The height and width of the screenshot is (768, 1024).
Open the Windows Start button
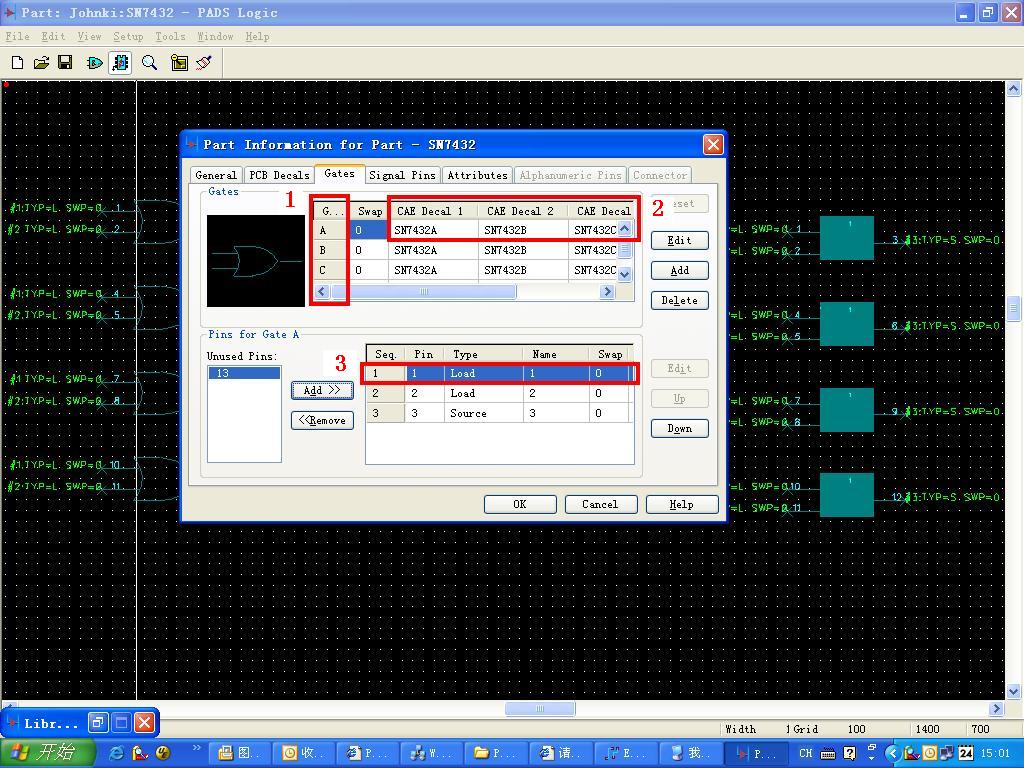(46, 753)
